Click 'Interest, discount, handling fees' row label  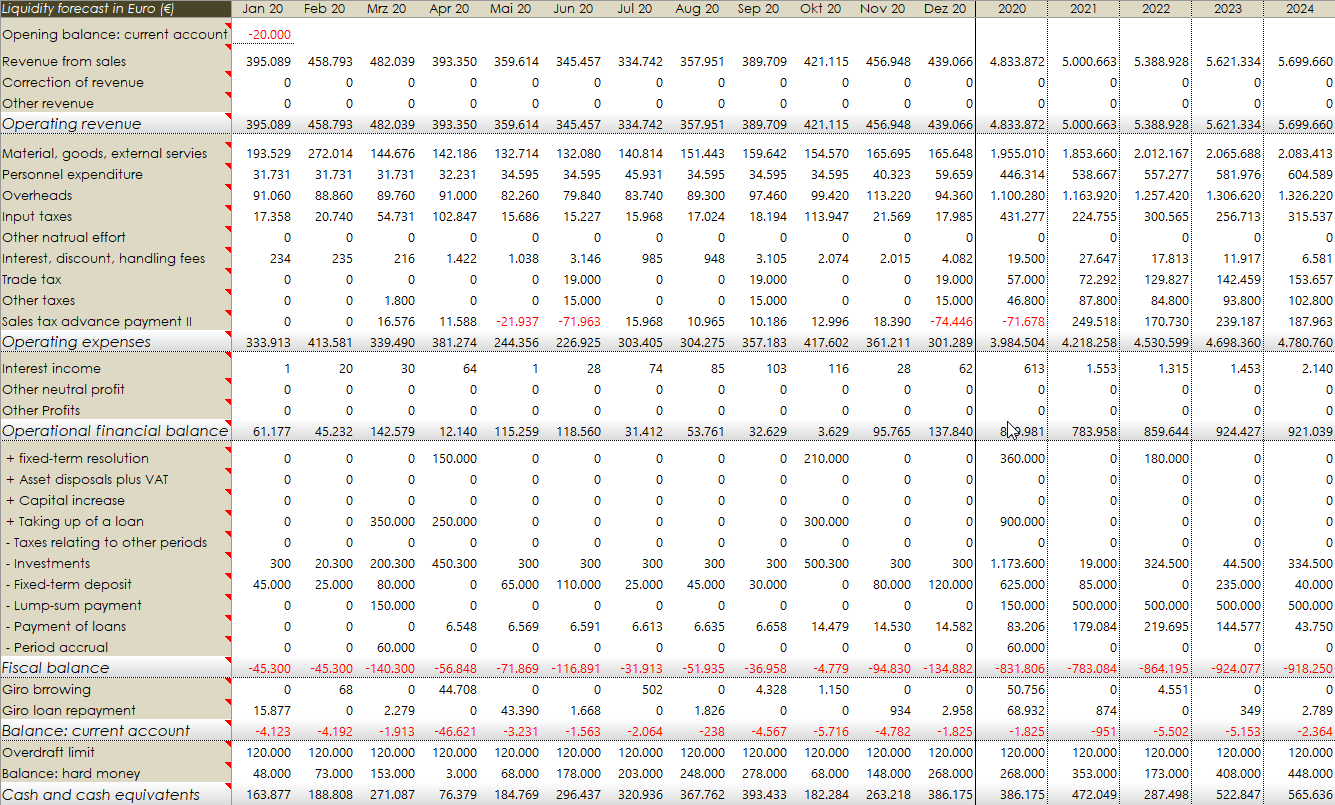pyautogui.click(x=104, y=259)
